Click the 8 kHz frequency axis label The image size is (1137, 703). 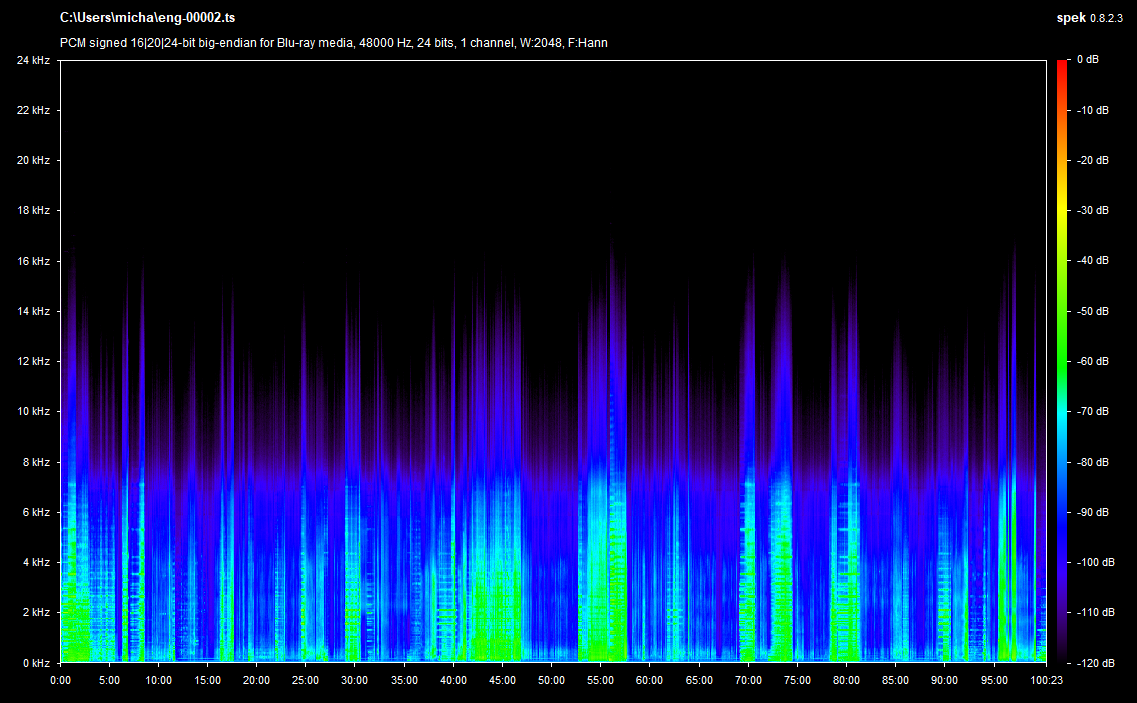(x=36, y=462)
